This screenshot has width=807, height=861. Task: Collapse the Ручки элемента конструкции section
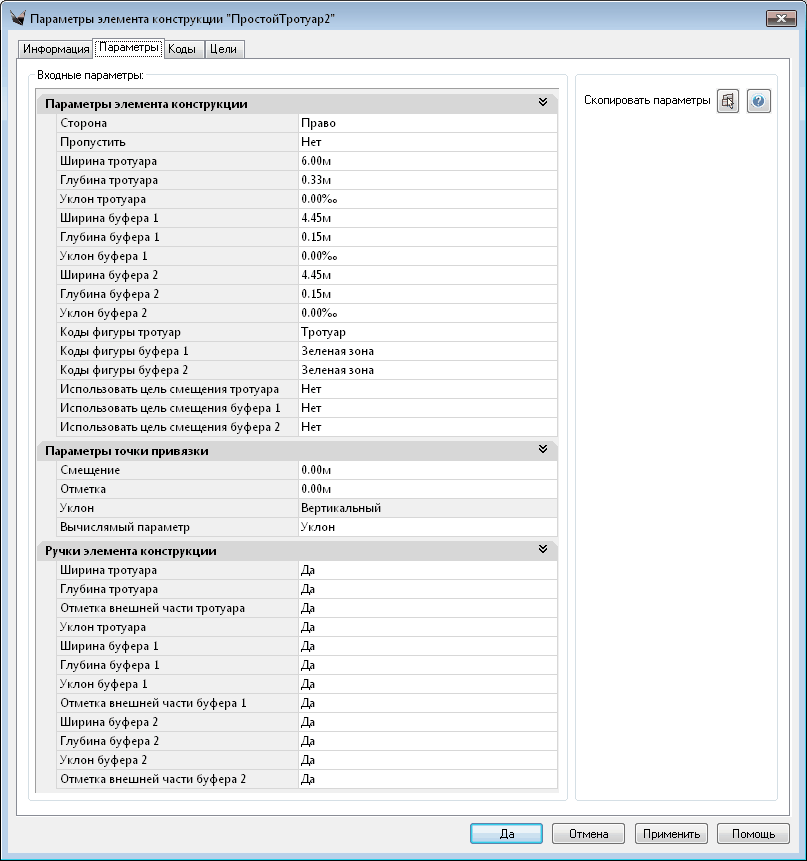coord(543,550)
